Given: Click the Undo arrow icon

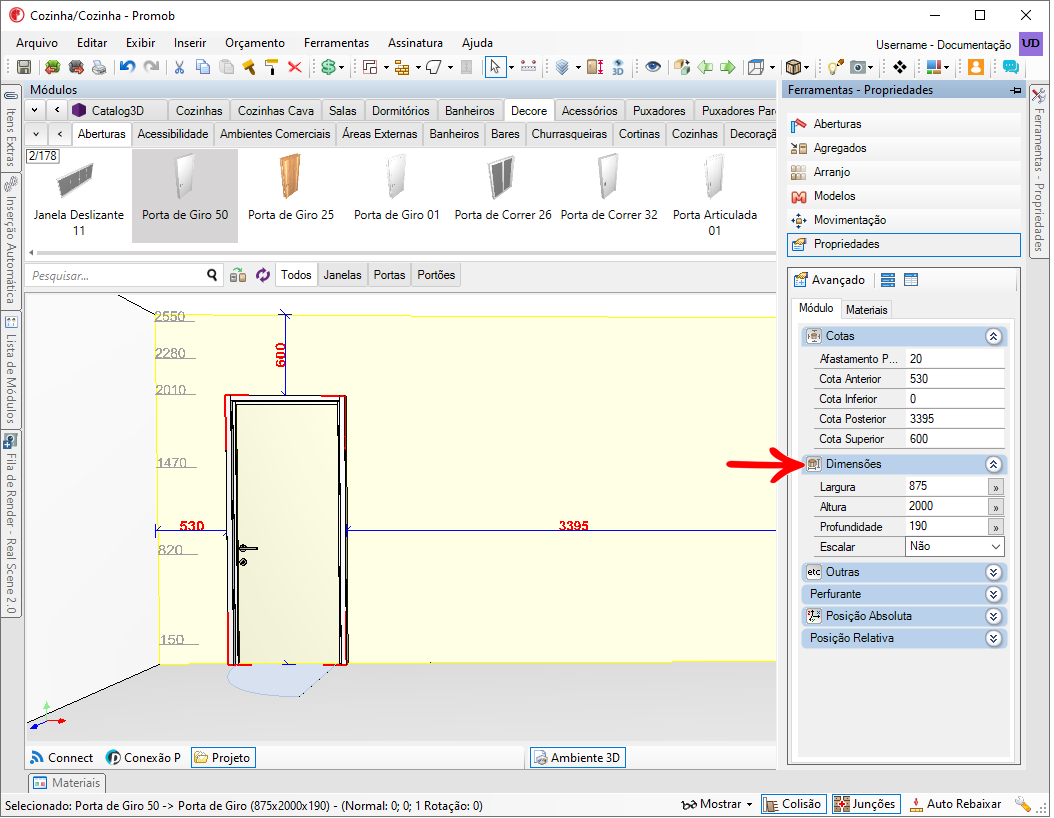Looking at the screenshot, I should (x=127, y=67).
